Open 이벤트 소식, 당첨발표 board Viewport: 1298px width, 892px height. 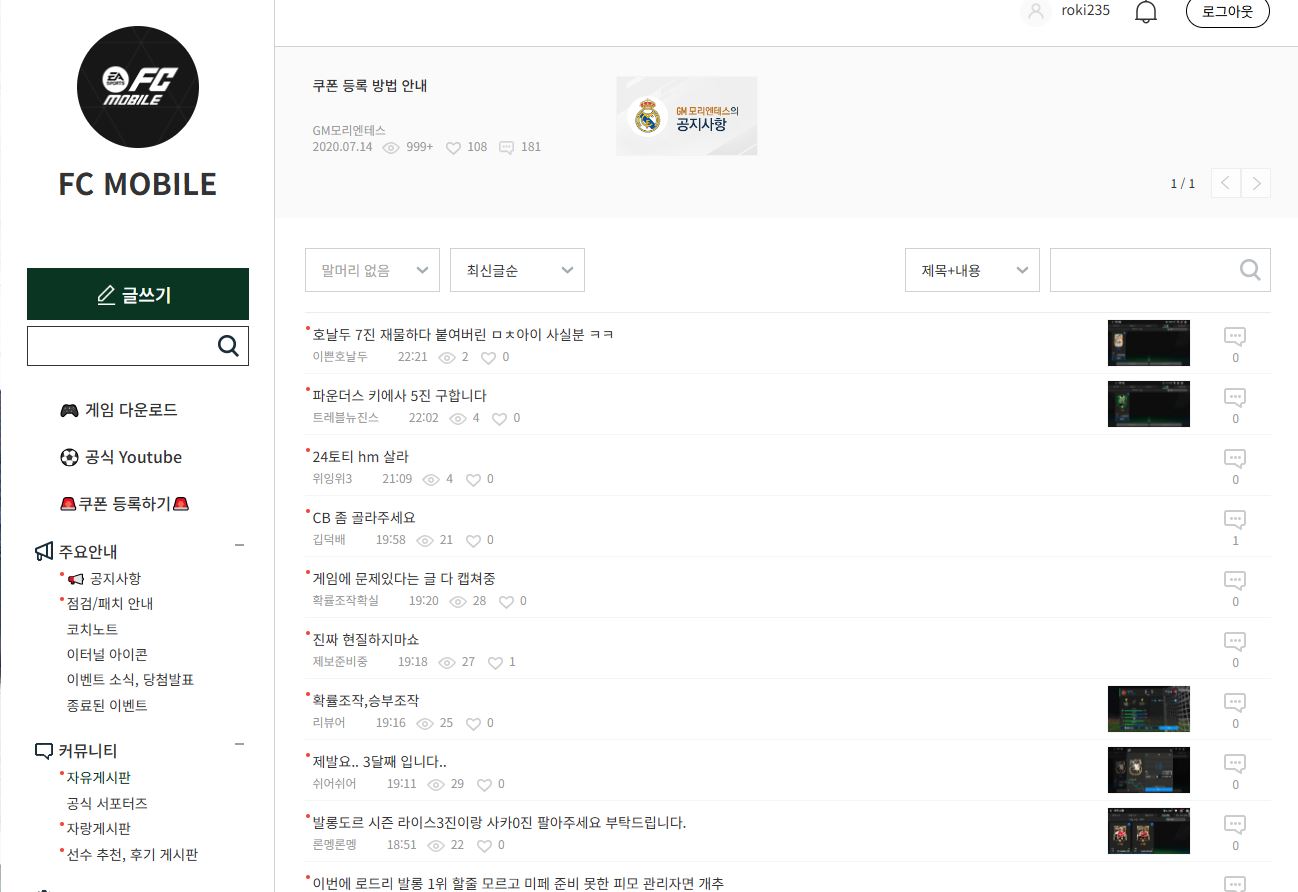tap(130, 679)
